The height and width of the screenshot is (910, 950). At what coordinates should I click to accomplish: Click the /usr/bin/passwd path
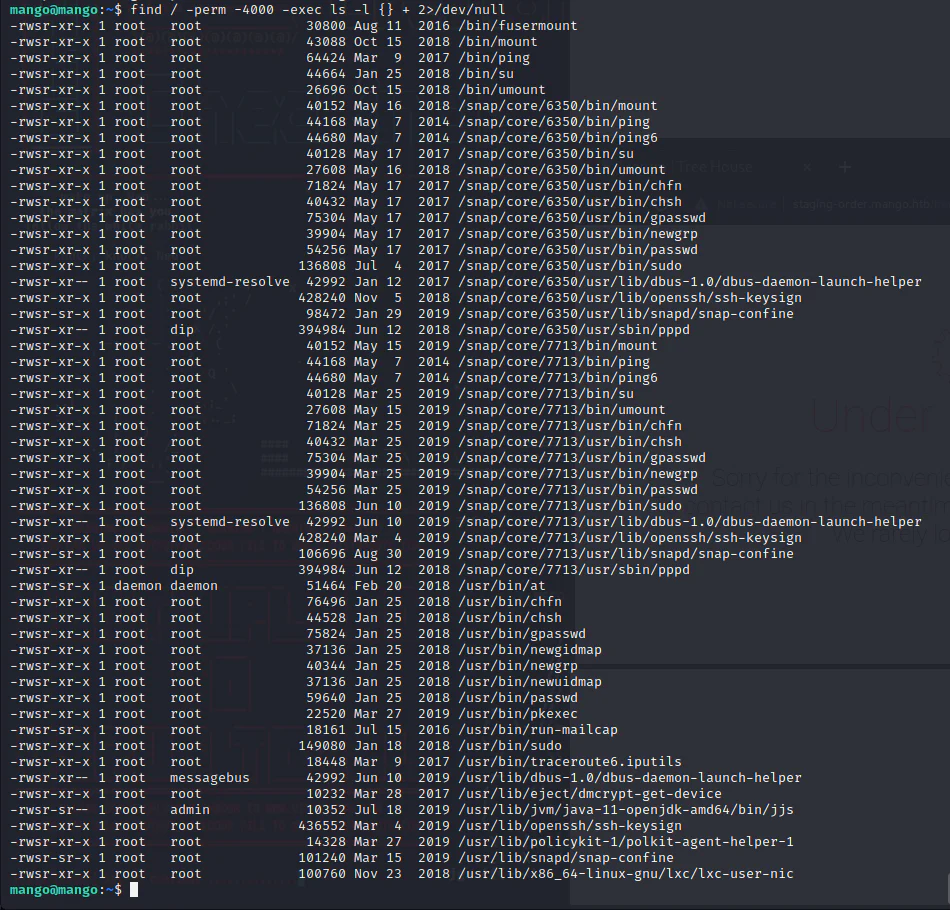point(518,698)
